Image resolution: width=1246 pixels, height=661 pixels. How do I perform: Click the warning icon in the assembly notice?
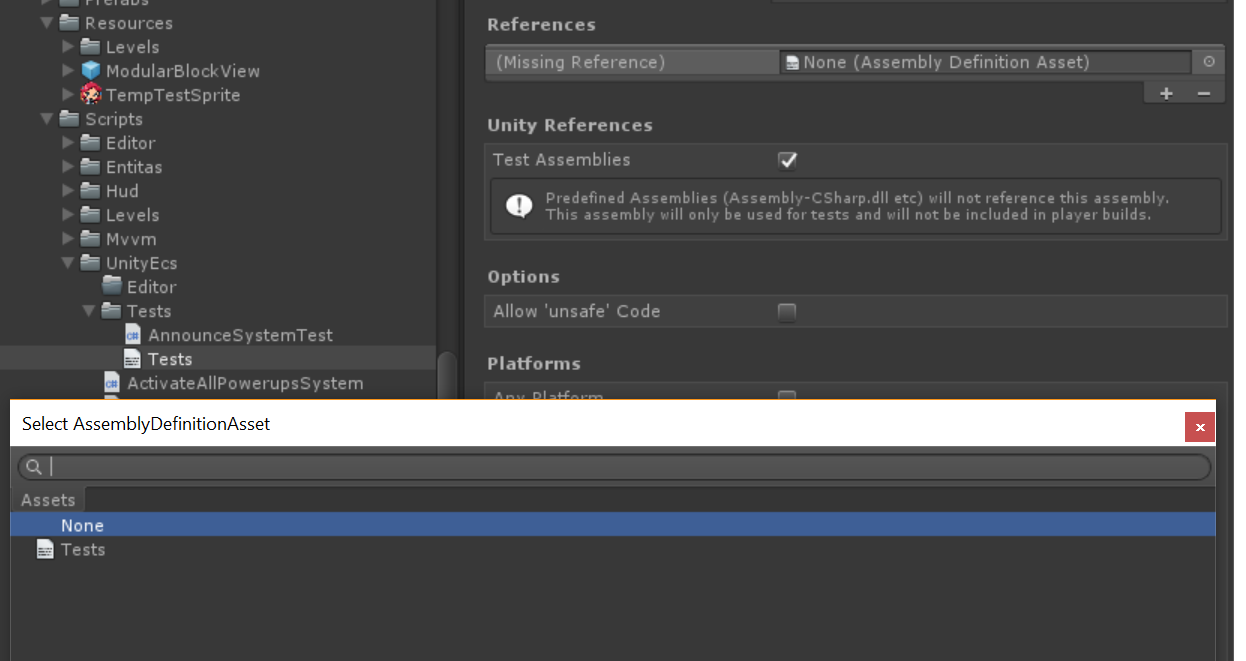click(518, 205)
